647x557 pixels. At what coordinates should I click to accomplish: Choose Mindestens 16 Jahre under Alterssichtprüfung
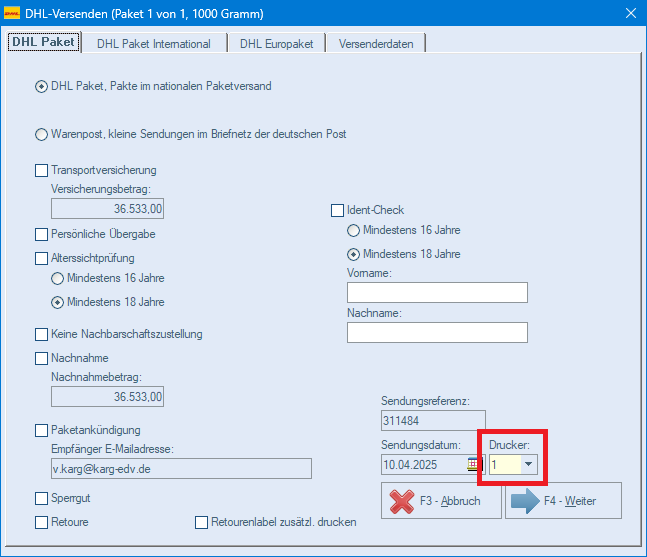[57, 278]
